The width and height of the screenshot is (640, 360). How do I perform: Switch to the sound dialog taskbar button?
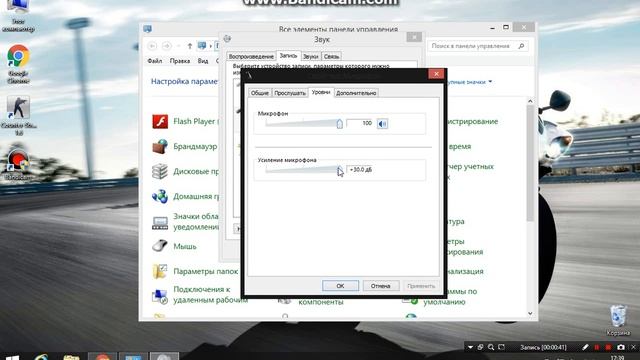164,356
